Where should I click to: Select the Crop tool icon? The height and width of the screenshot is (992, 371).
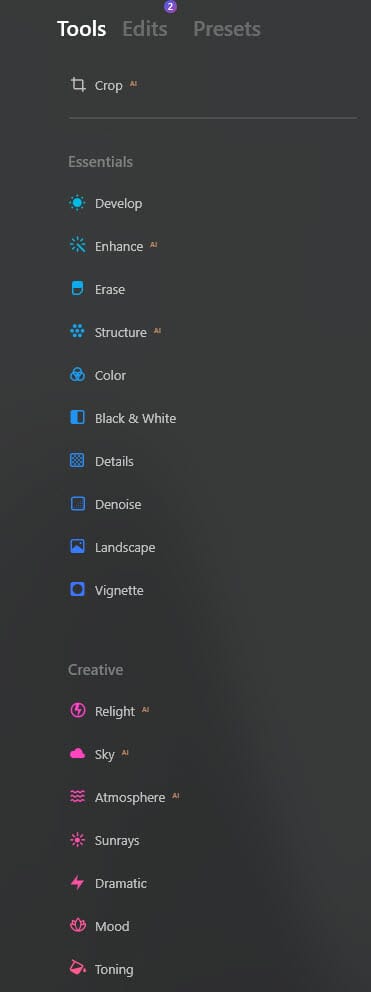tap(78, 85)
